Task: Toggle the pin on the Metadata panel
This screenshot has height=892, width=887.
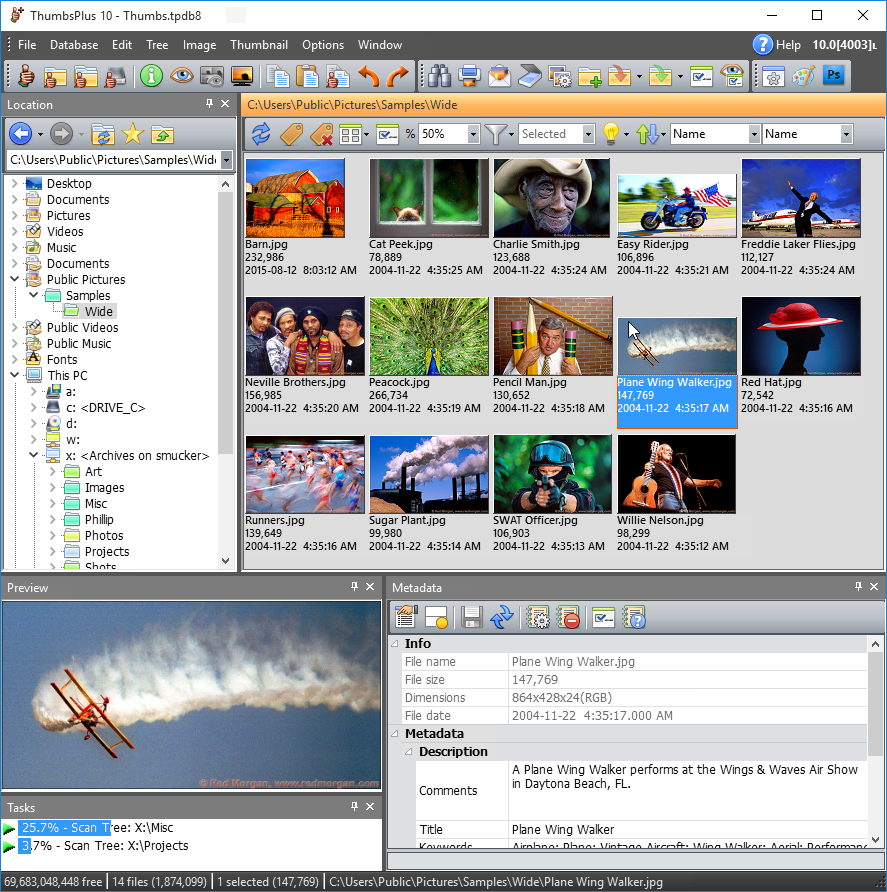Action: 858,587
